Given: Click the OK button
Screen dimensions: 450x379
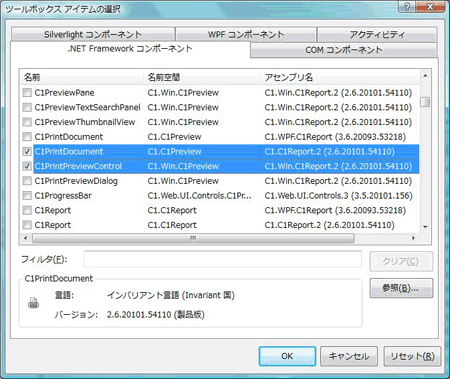Looking at the screenshot, I should point(287,356).
